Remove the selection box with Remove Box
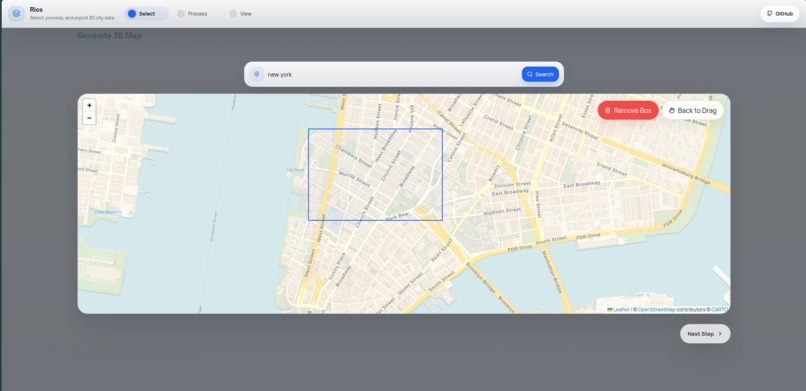The height and width of the screenshot is (391, 806). coord(628,110)
